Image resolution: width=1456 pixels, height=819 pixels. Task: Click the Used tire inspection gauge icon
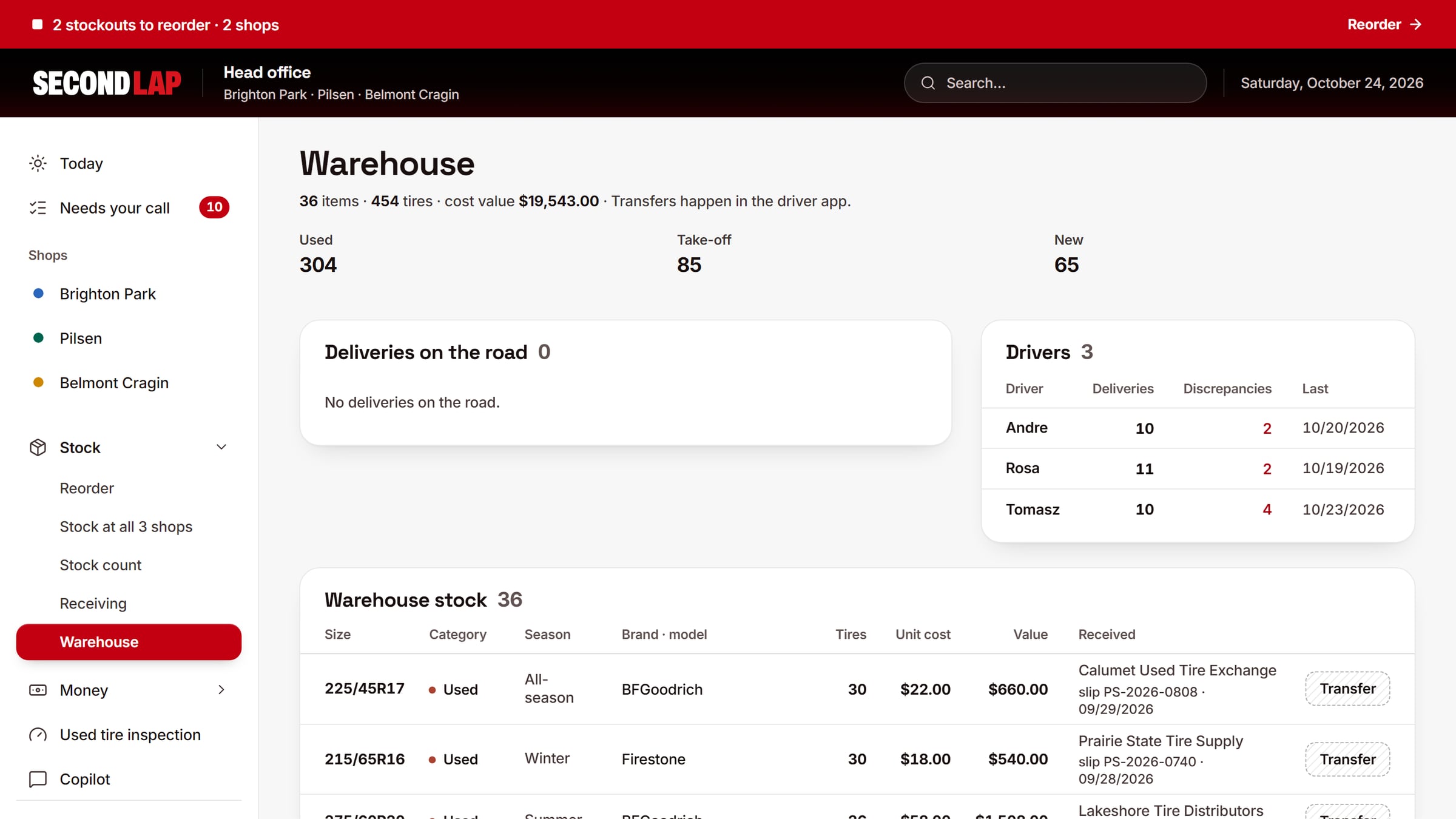click(38, 735)
